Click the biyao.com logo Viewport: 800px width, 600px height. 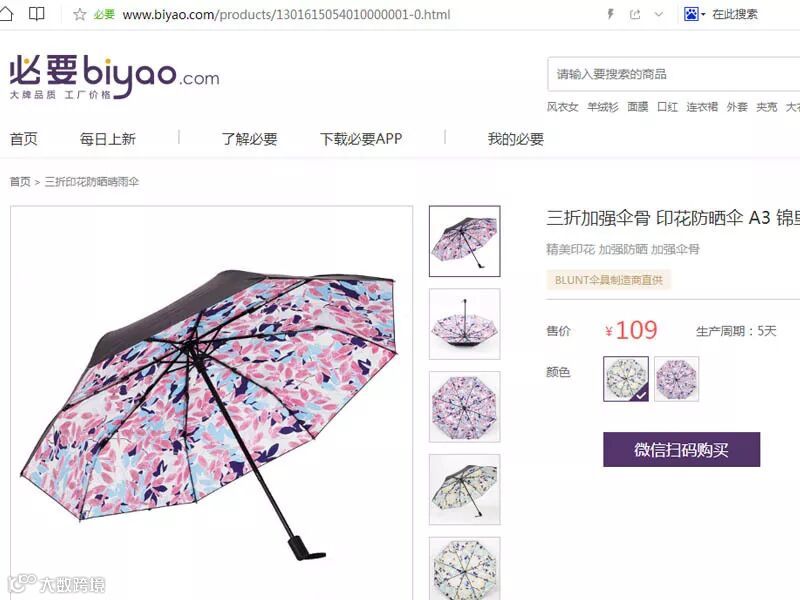[115, 77]
